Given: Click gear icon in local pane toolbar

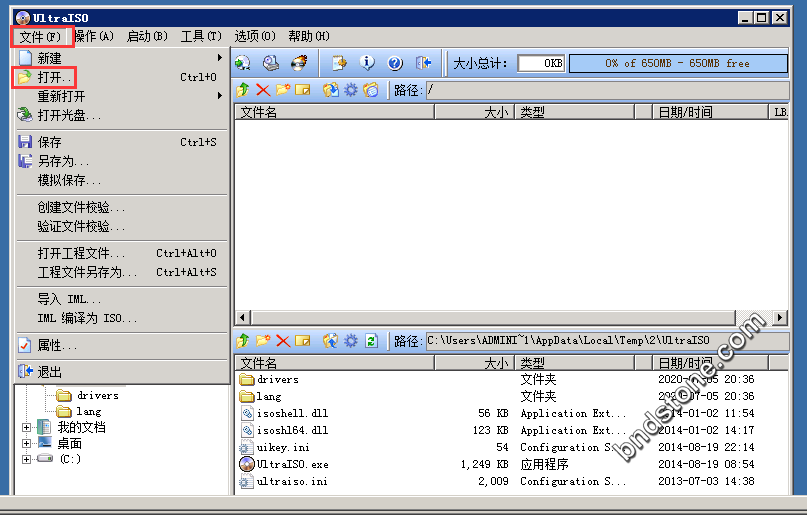Looking at the screenshot, I should [350, 341].
